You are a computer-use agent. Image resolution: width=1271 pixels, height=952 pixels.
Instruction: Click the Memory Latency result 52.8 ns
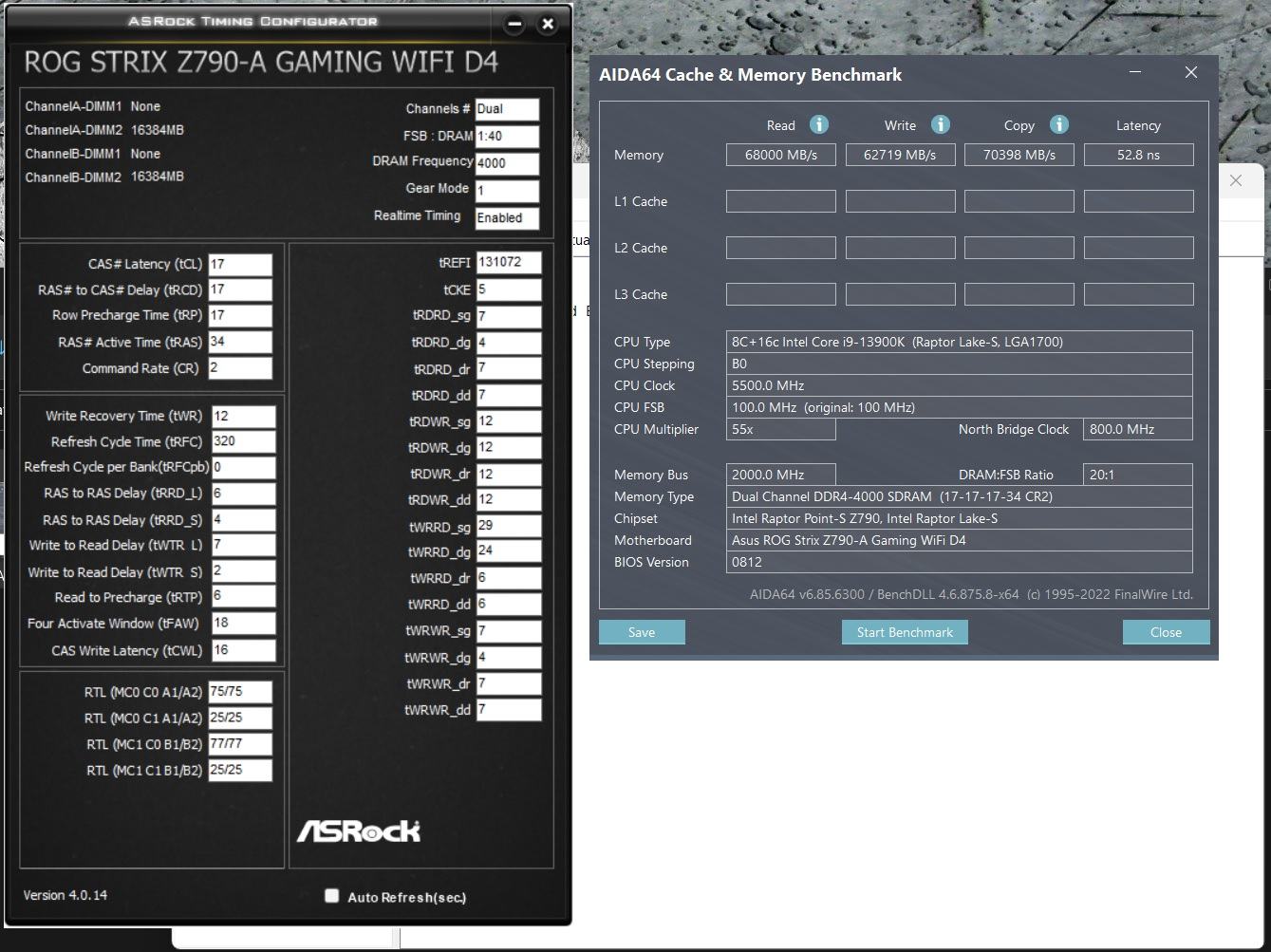coord(1139,155)
